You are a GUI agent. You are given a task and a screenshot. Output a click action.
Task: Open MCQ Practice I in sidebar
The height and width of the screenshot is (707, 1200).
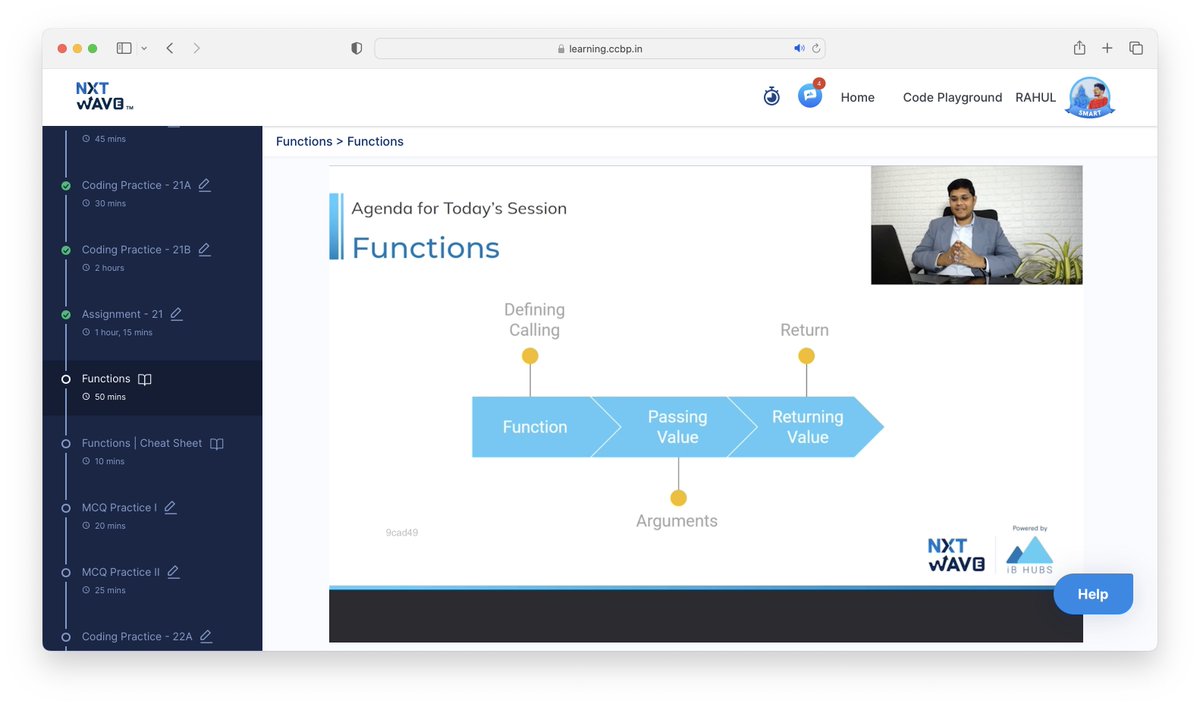(x=119, y=508)
